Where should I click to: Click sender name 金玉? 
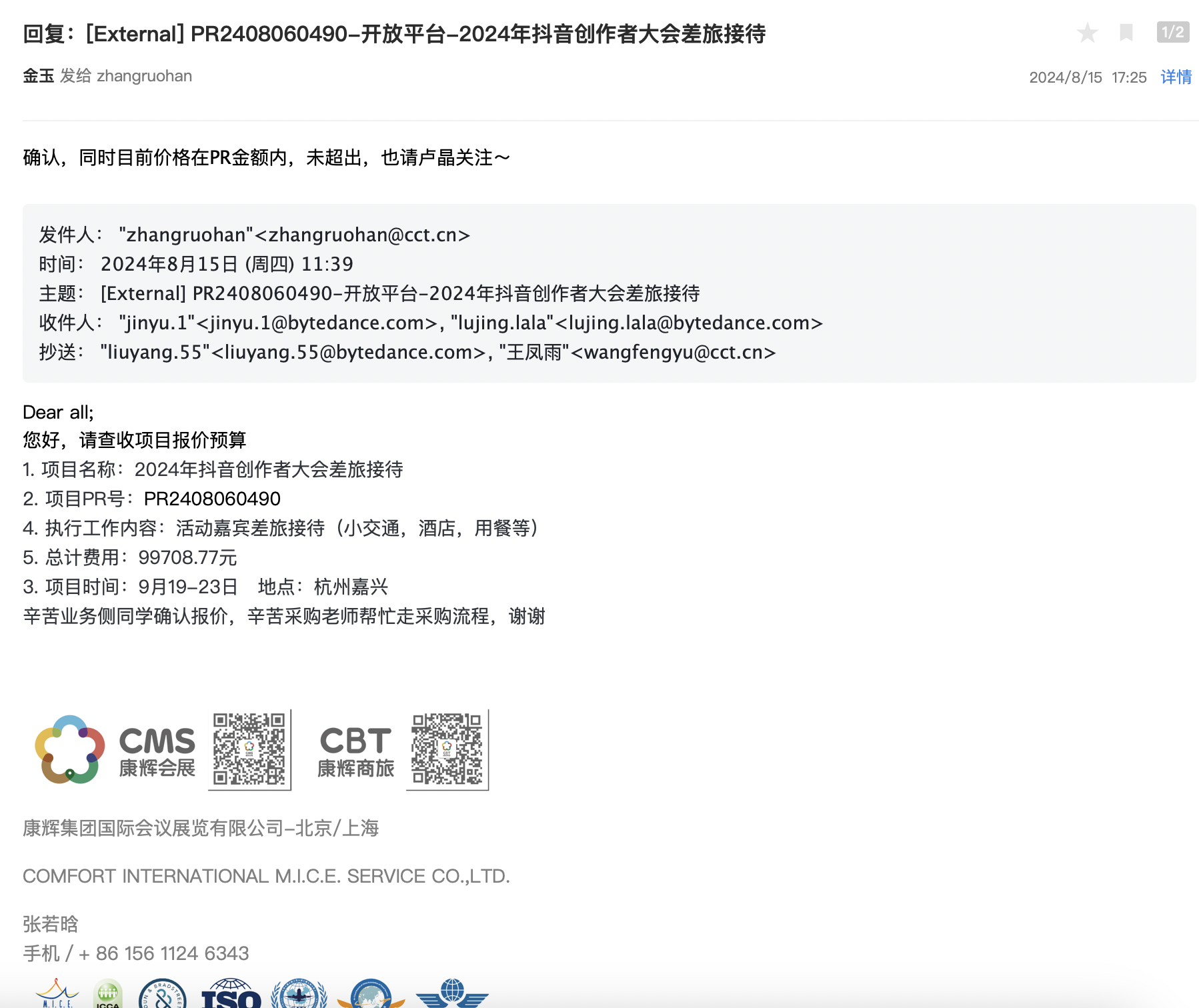tap(38, 76)
